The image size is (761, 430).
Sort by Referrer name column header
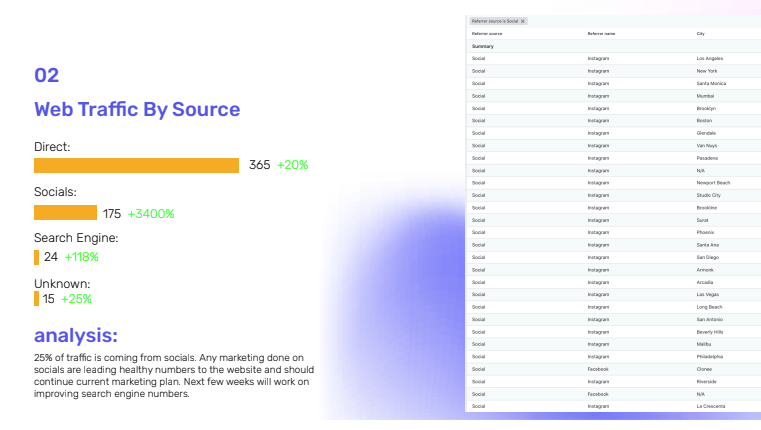[602, 34]
